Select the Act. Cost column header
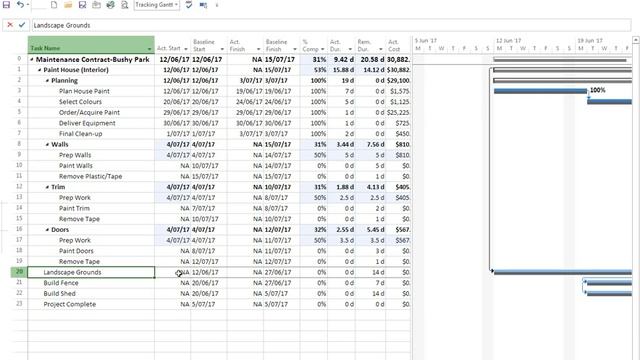The width and height of the screenshot is (640, 360). [398, 45]
